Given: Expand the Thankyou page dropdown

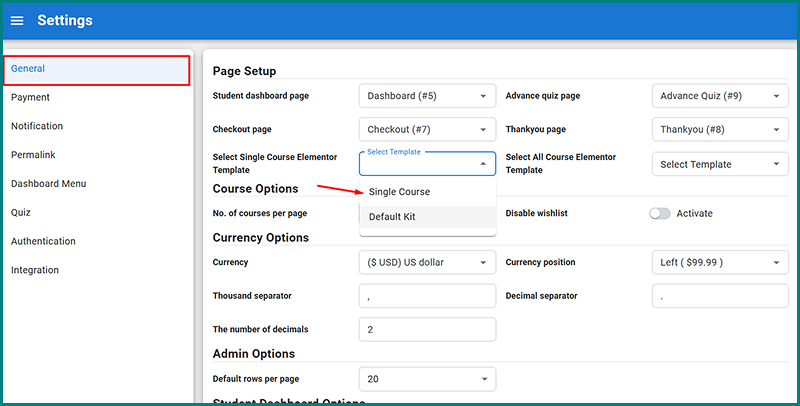Looking at the screenshot, I should (x=720, y=130).
